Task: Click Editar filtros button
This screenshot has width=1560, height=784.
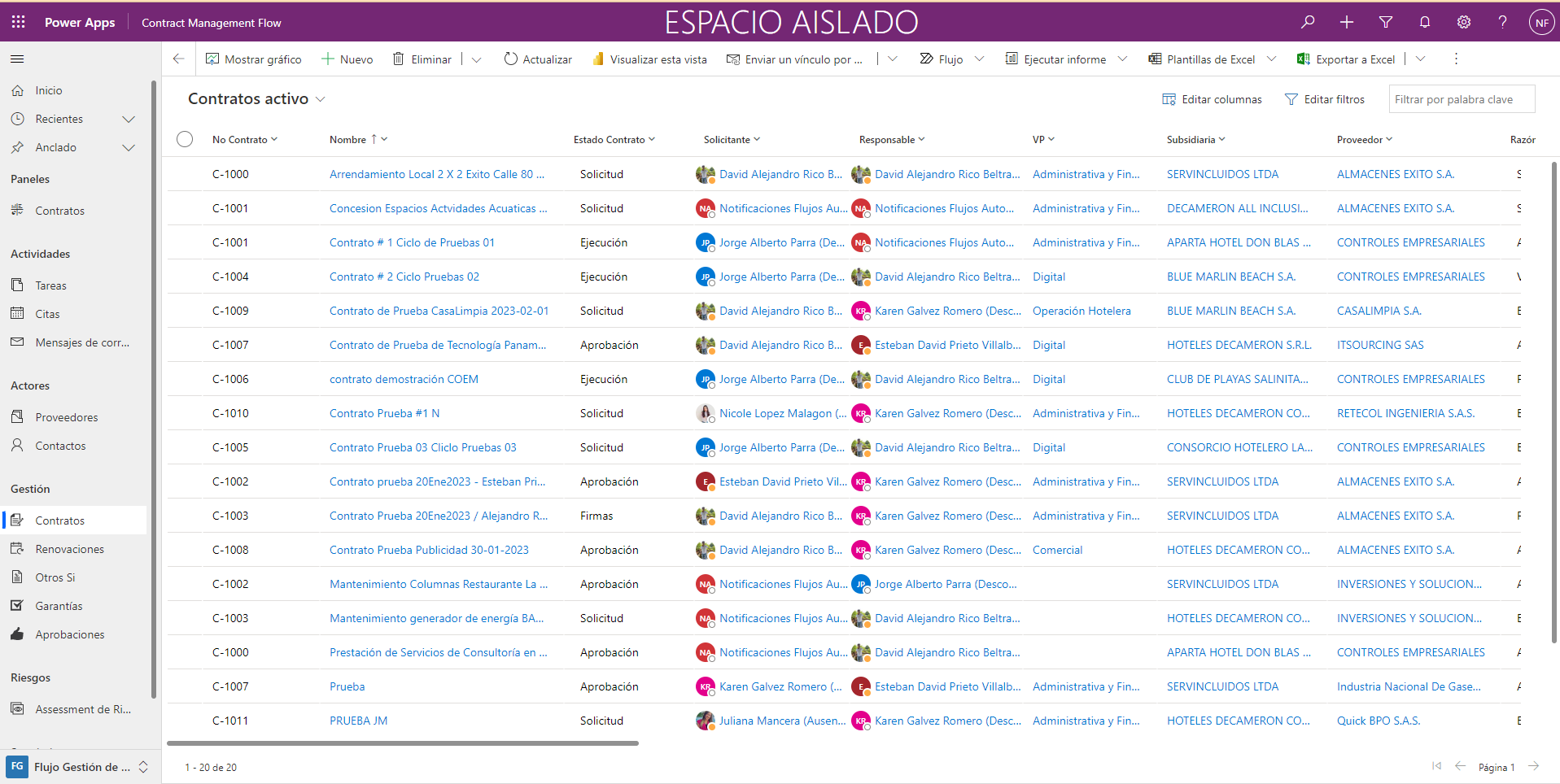Action: click(x=1325, y=99)
